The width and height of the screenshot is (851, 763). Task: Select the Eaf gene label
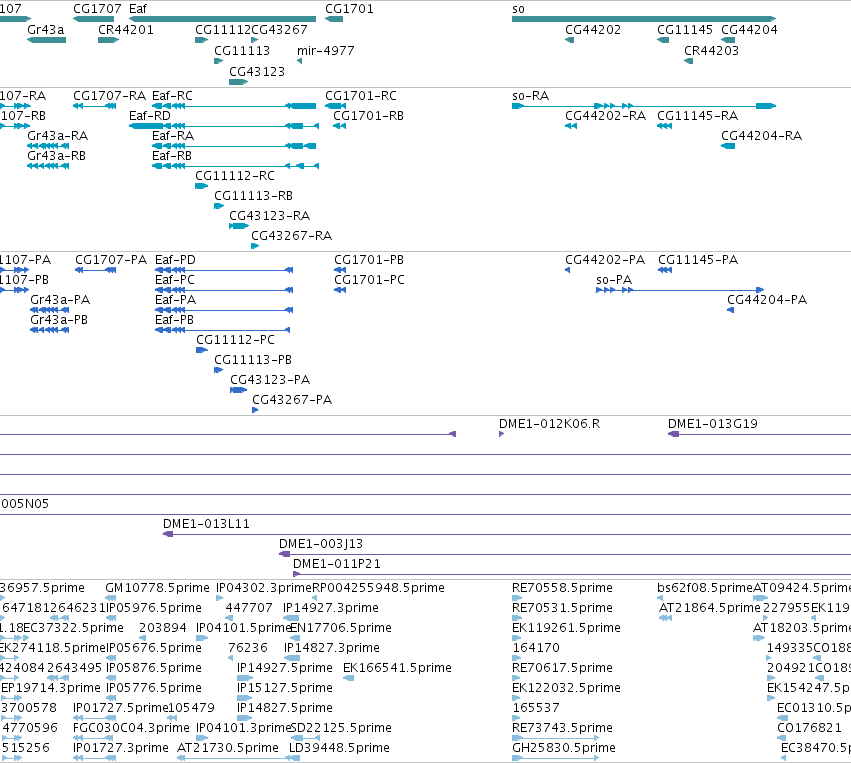[138, 9]
